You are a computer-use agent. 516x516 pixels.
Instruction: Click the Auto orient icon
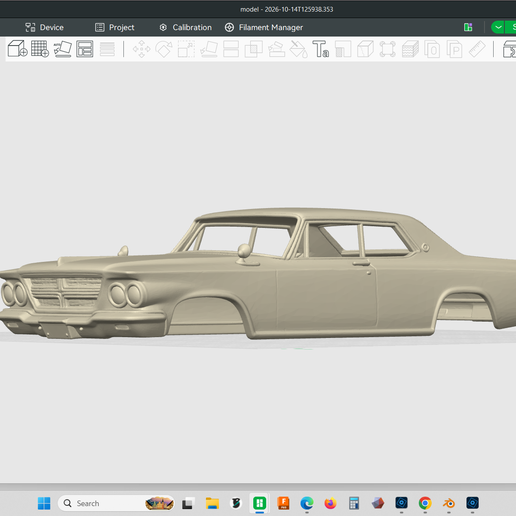[63, 49]
